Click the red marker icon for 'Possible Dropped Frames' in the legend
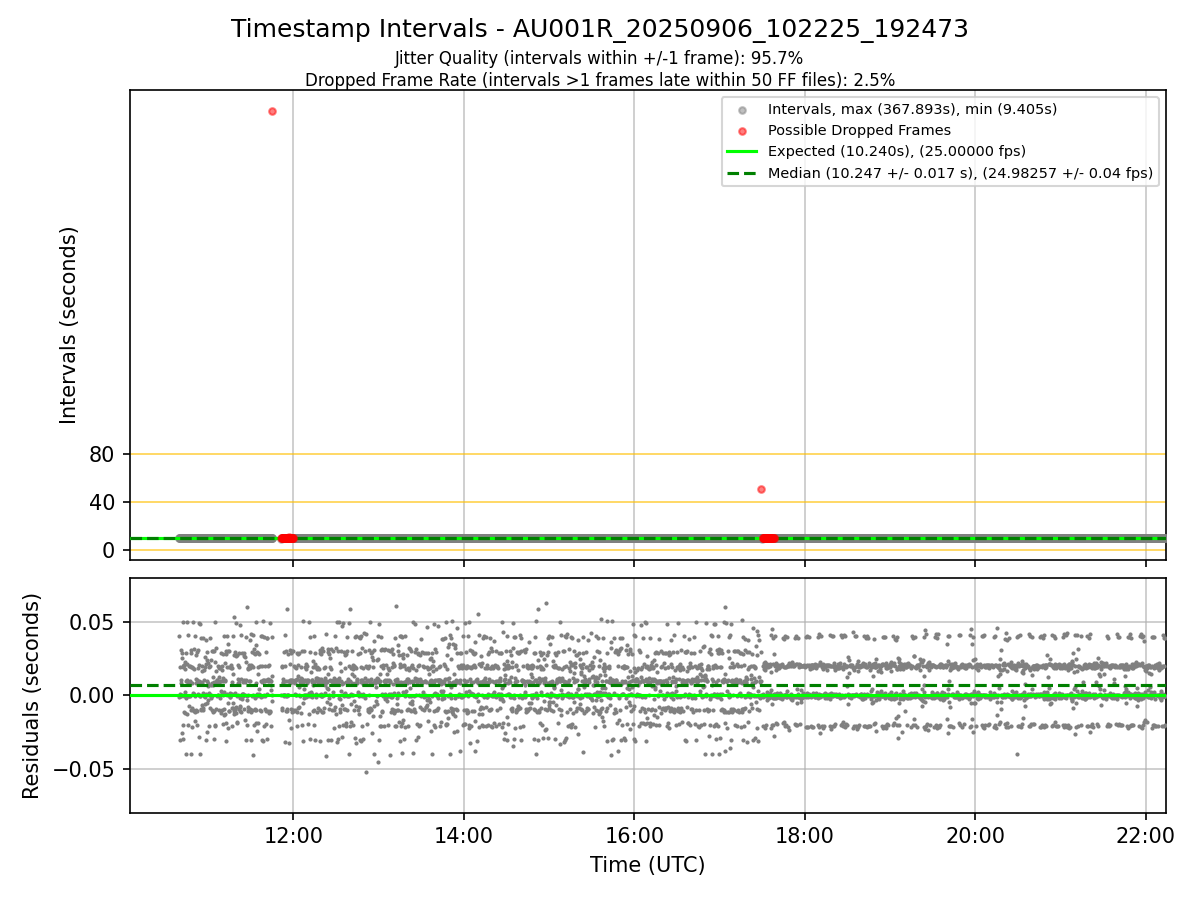 point(740,130)
